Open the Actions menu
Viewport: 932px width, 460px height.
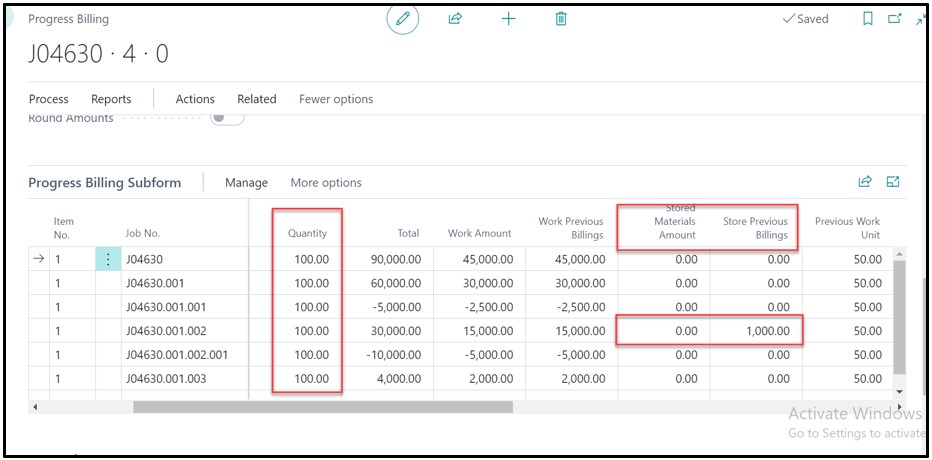point(195,99)
